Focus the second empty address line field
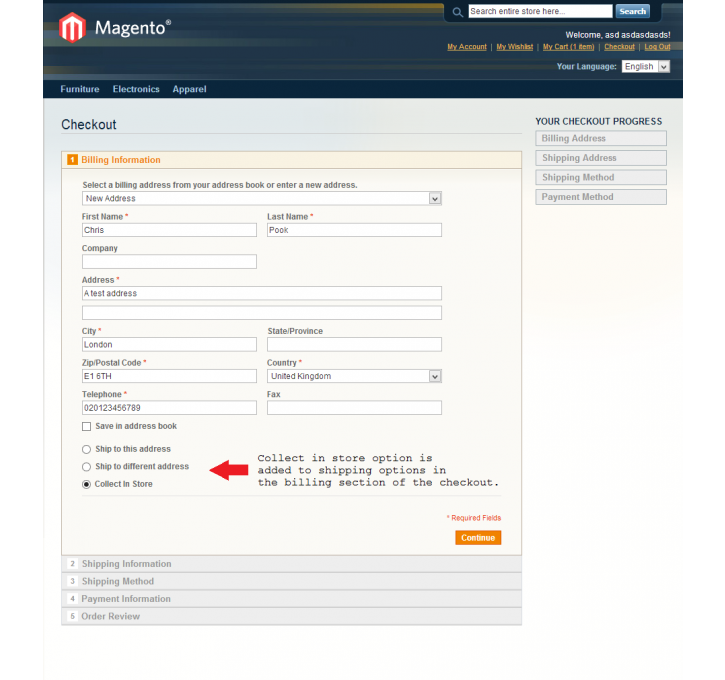Image resolution: width=725 pixels, height=680 pixels. click(x=262, y=313)
